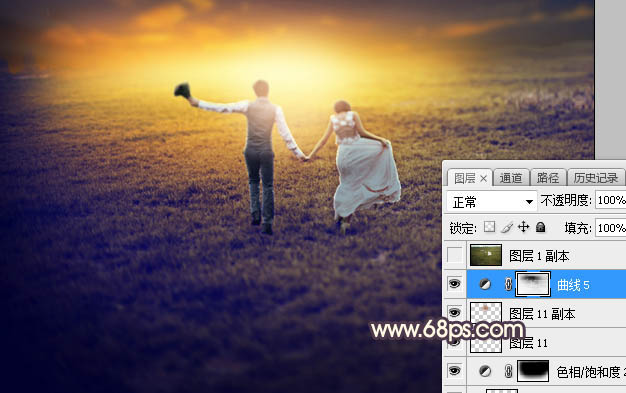Show the 图层 1 副本 layer visibility

(x=455, y=255)
